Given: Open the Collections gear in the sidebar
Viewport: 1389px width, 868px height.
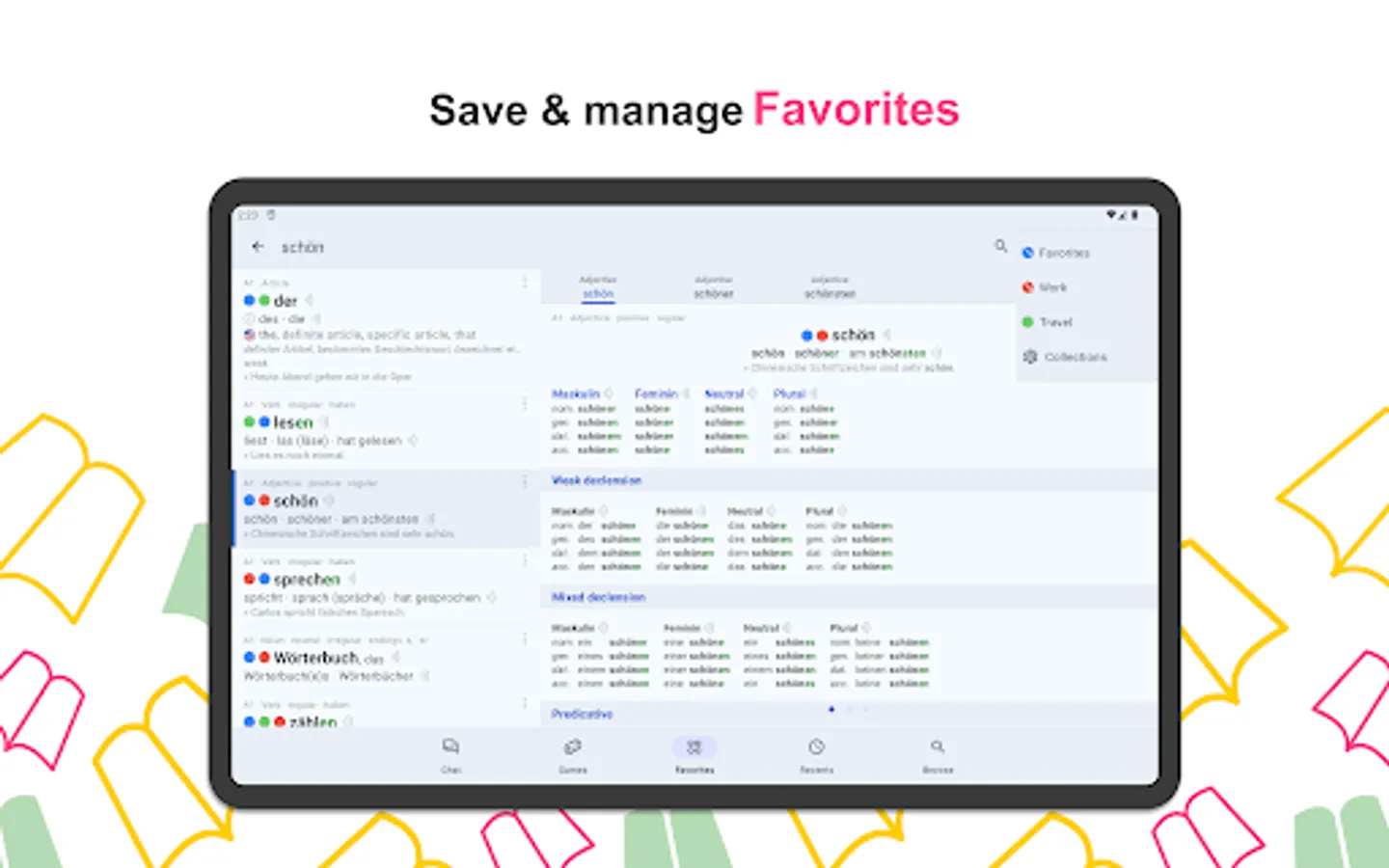Looking at the screenshot, I should (1029, 357).
